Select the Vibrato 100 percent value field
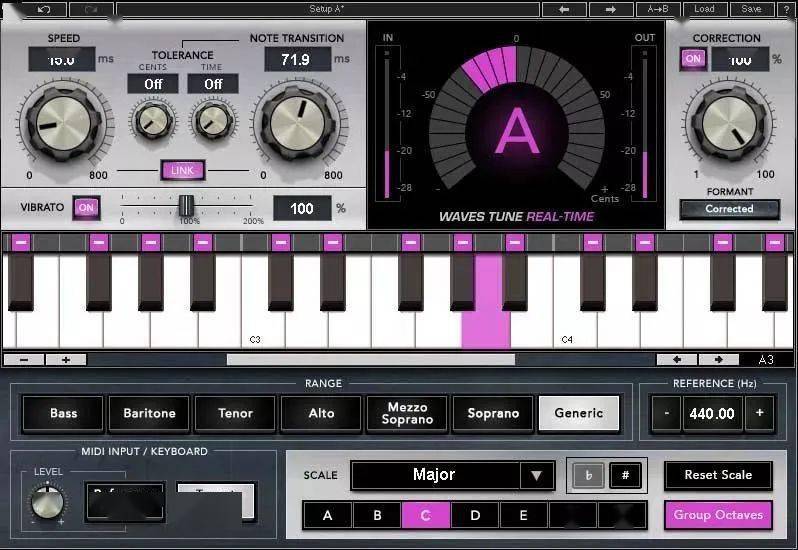The height and width of the screenshot is (550, 798). (302, 209)
